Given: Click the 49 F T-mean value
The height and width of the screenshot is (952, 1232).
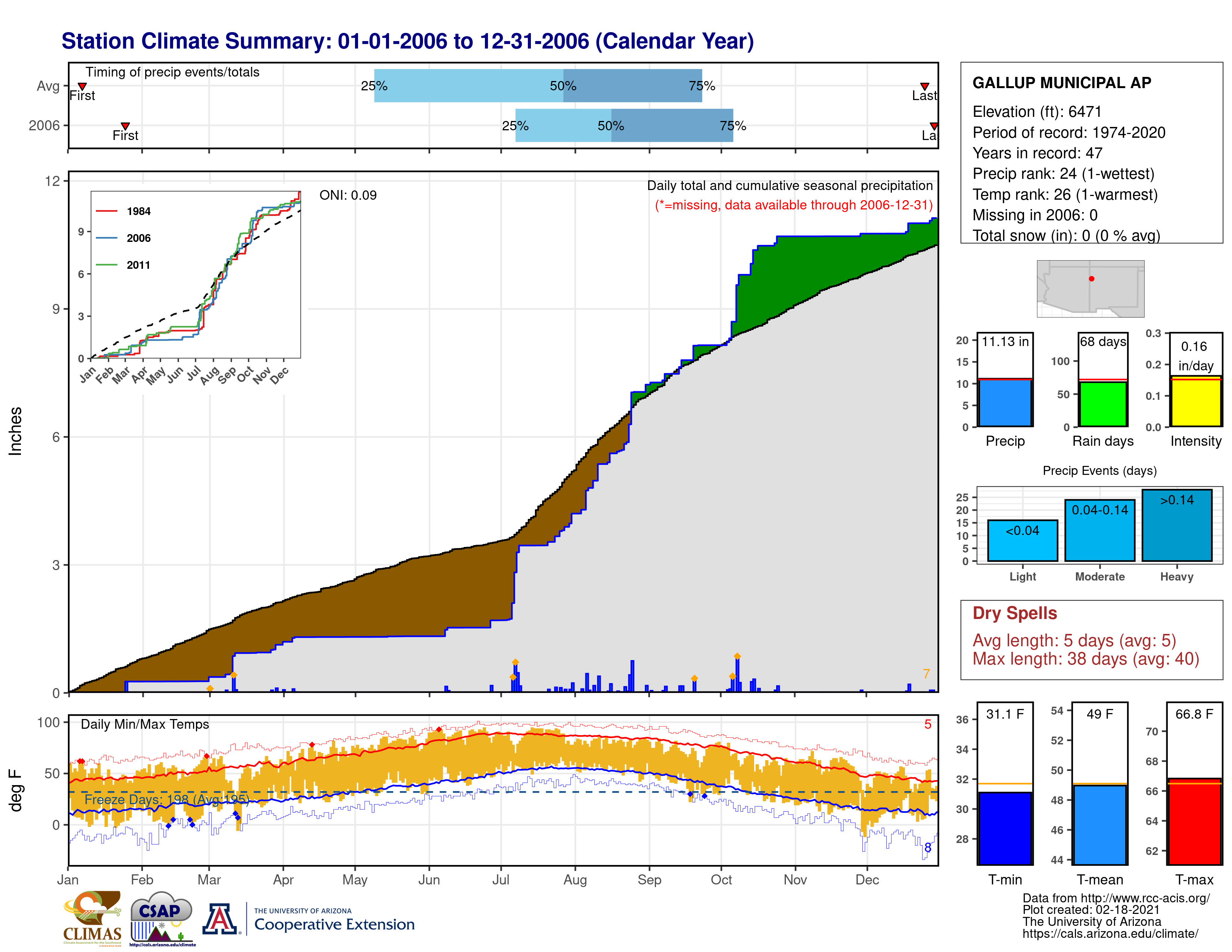Looking at the screenshot, I should click(1099, 714).
